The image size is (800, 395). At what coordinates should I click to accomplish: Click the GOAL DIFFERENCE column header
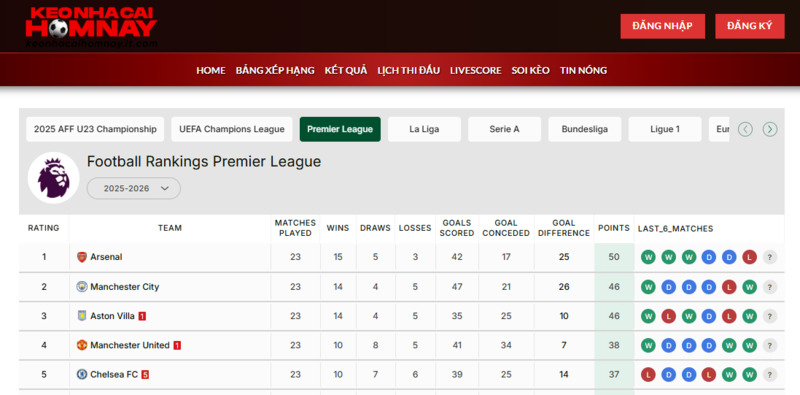click(564, 228)
